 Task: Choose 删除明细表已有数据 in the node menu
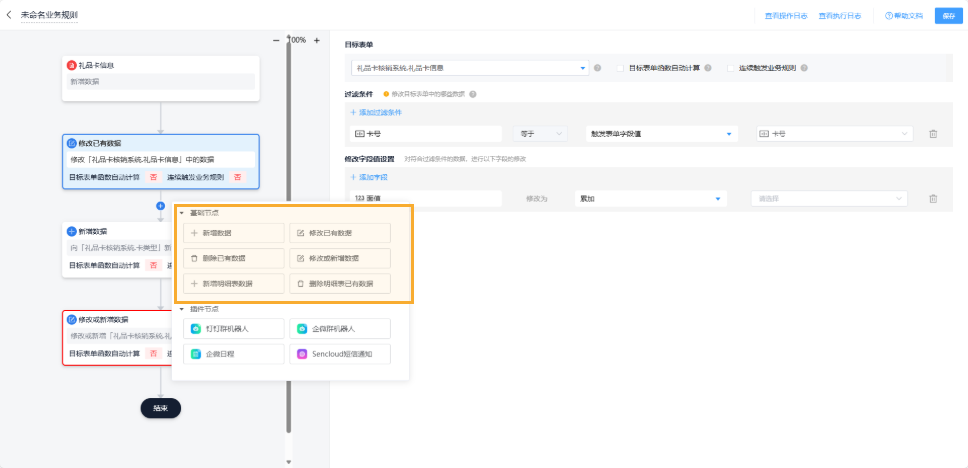click(340, 283)
